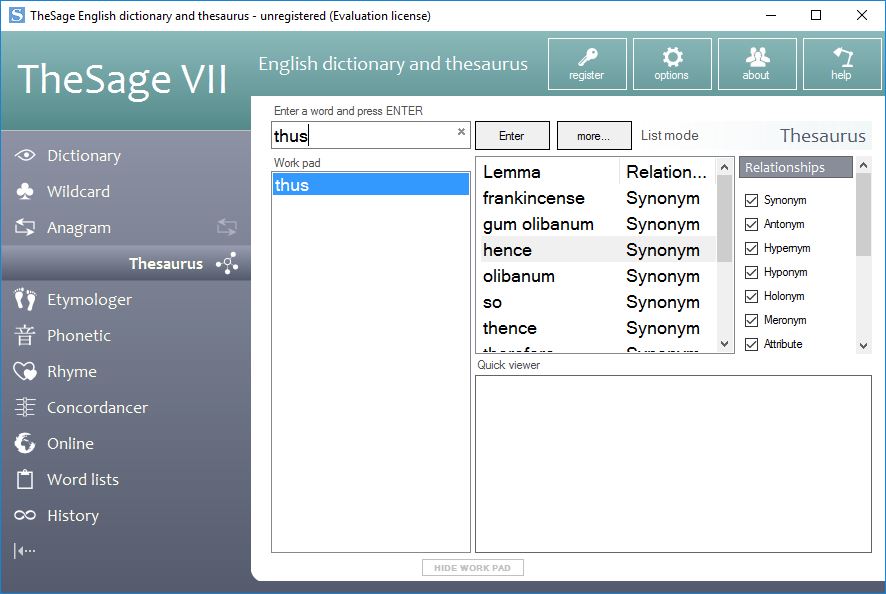
Task: Select the 'frankincense' lemma row
Action: 596,198
